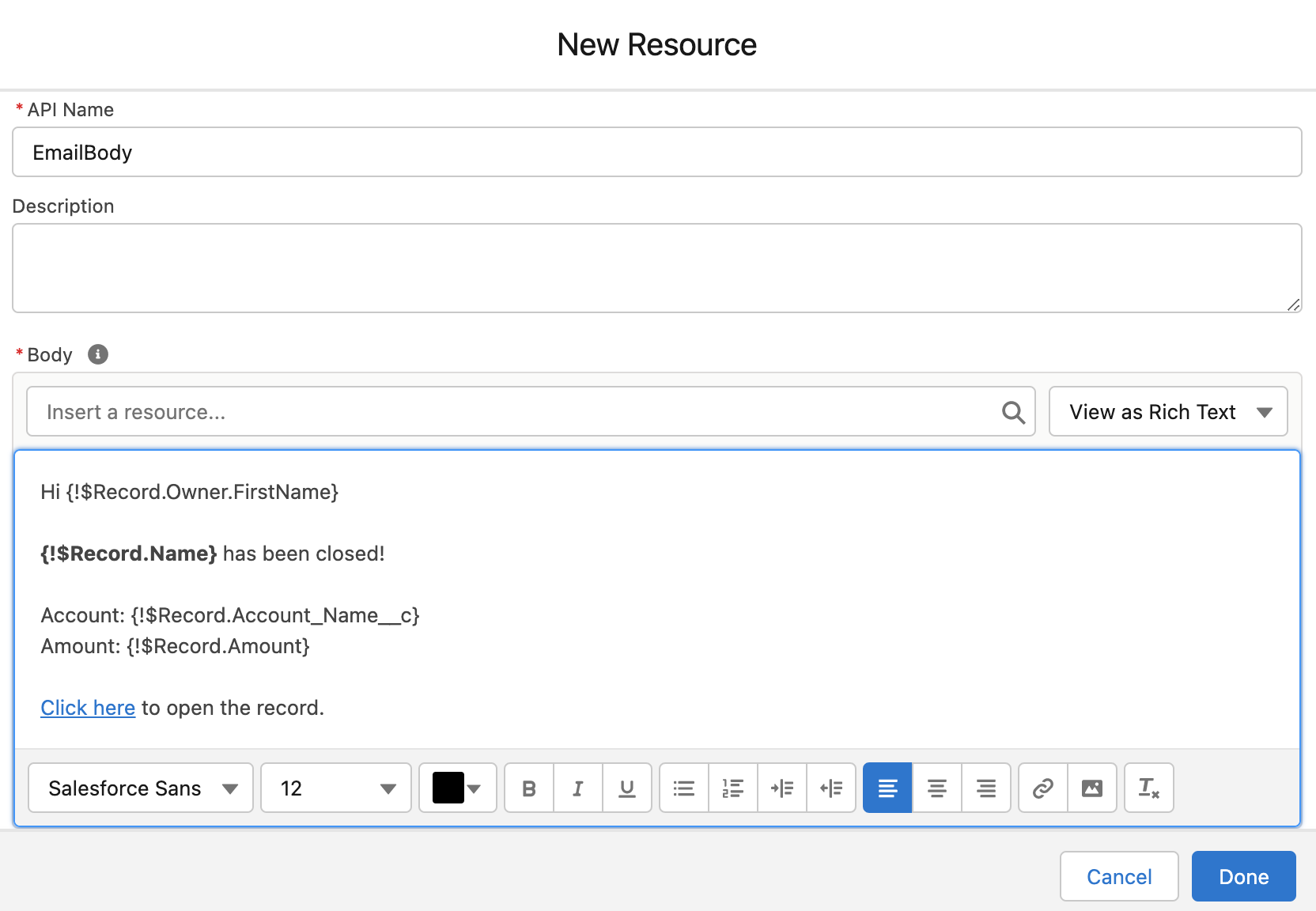Image resolution: width=1316 pixels, height=911 pixels.
Task: Enable center text alignment
Action: [x=936, y=788]
